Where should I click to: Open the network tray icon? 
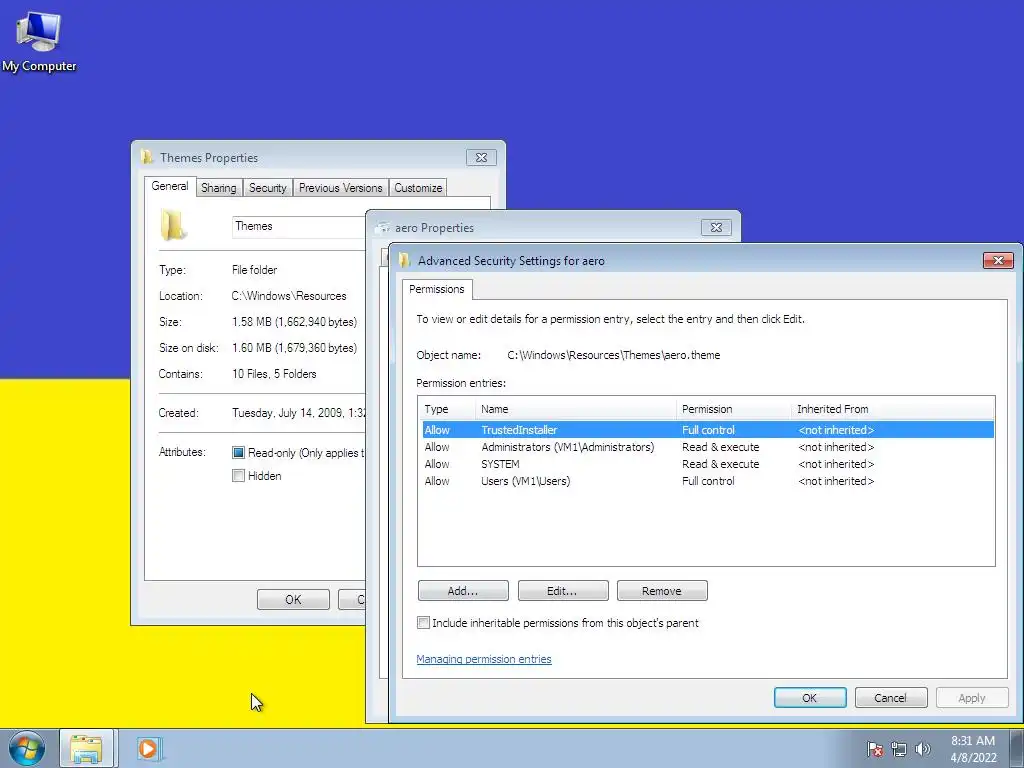[x=899, y=749]
